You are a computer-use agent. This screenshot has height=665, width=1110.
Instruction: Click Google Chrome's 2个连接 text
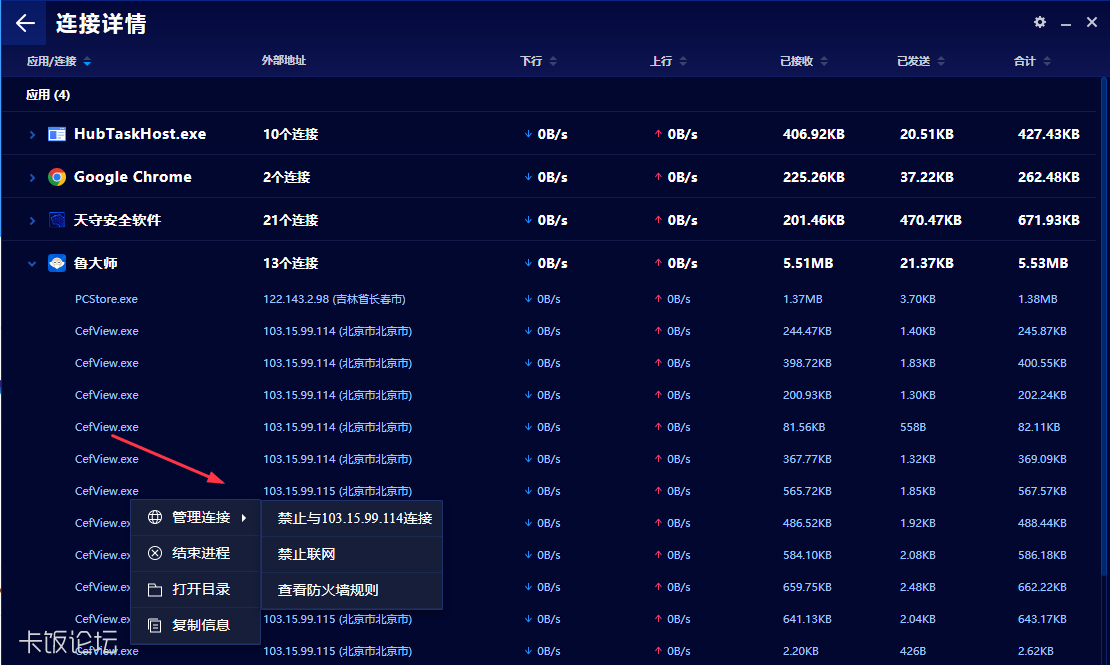tap(287, 177)
